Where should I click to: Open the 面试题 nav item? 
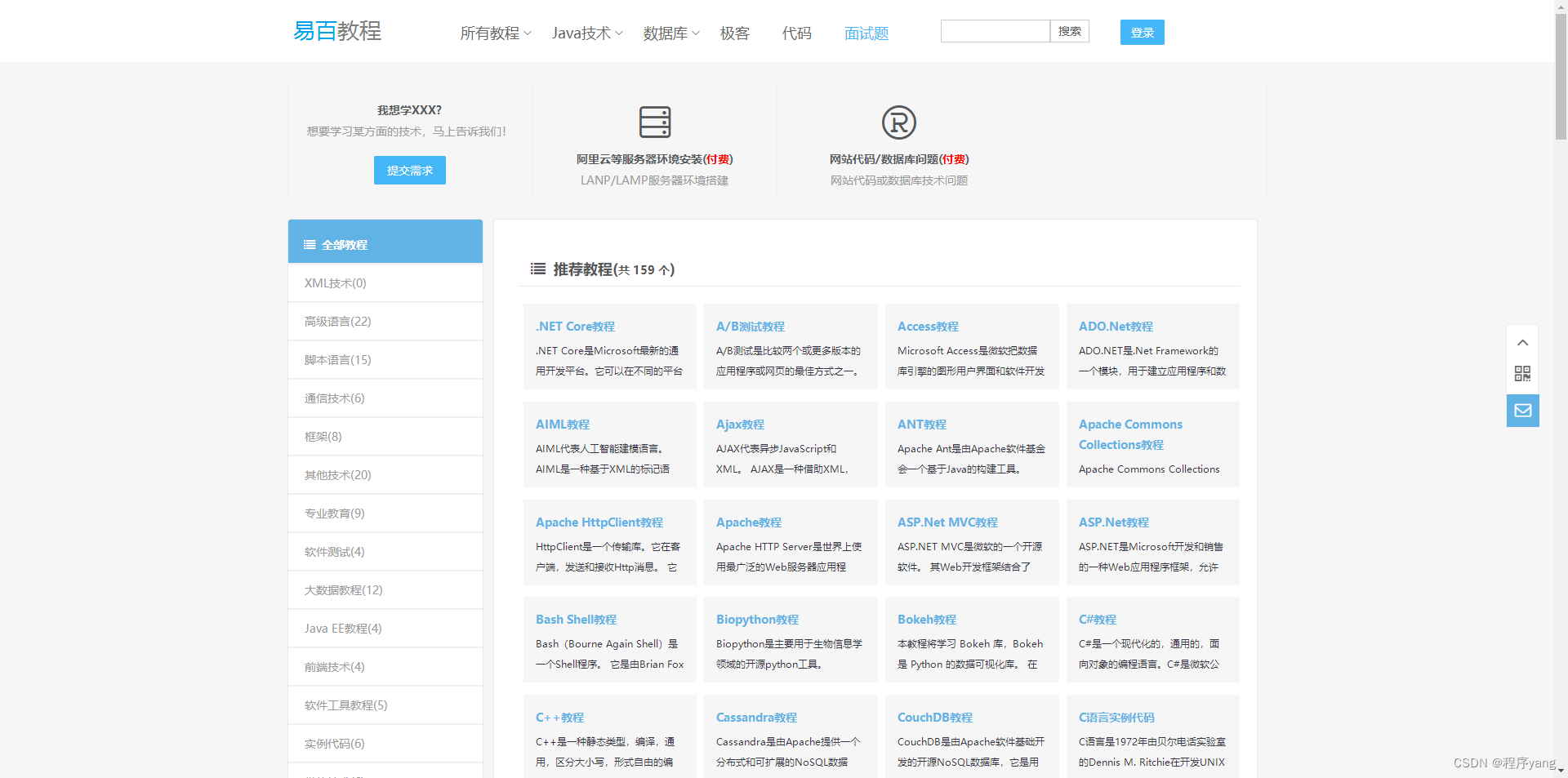pyautogui.click(x=866, y=33)
